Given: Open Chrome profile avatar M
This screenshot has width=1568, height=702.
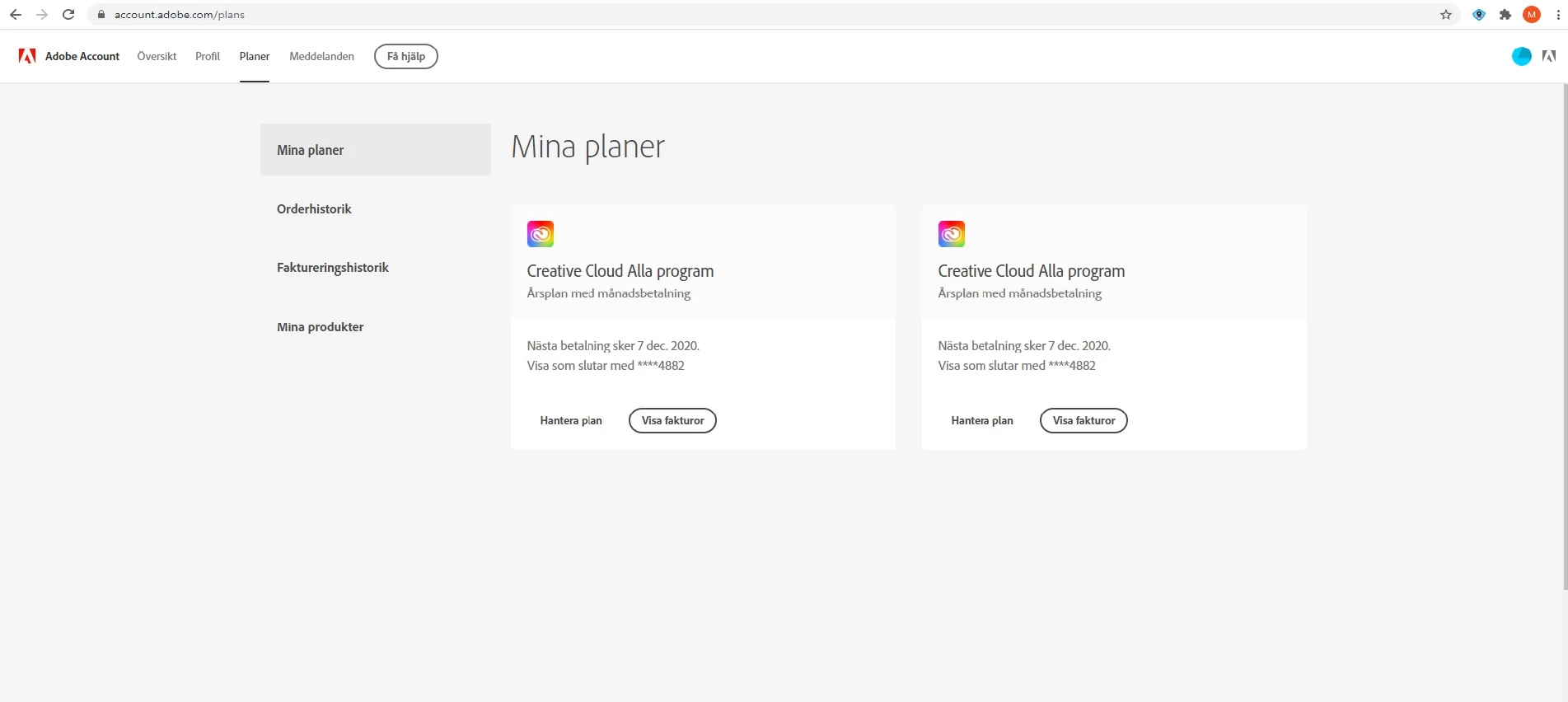Looking at the screenshot, I should (x=1532, y=15).
